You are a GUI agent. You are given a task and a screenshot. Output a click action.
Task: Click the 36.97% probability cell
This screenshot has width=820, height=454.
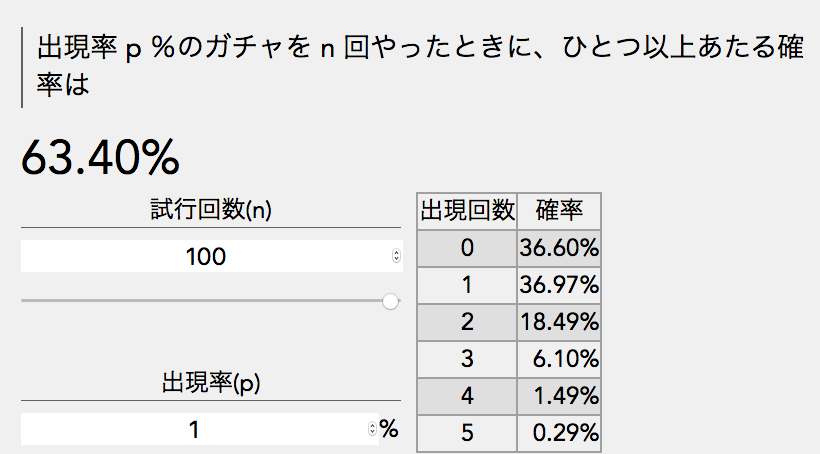click(x=559, y=286)
